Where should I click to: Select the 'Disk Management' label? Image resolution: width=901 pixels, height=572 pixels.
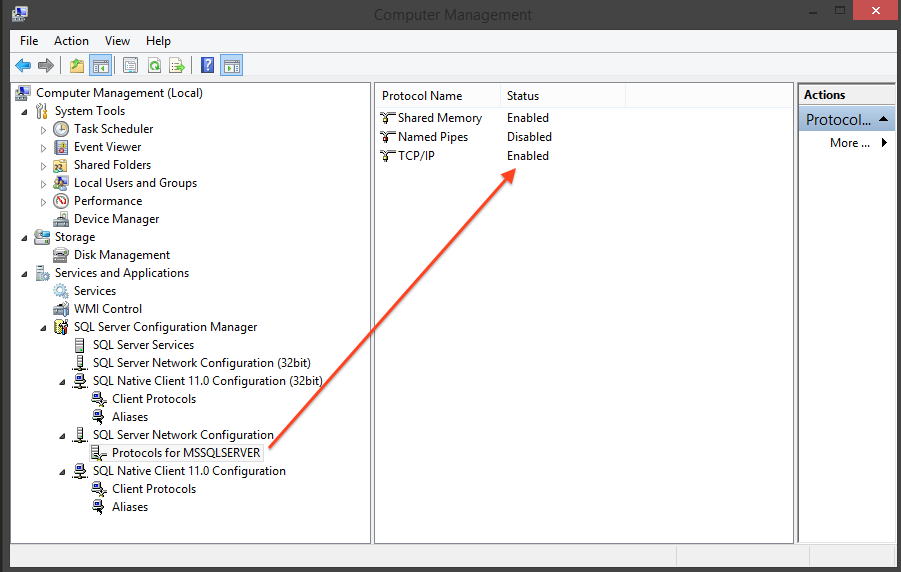tap(122, 255)
